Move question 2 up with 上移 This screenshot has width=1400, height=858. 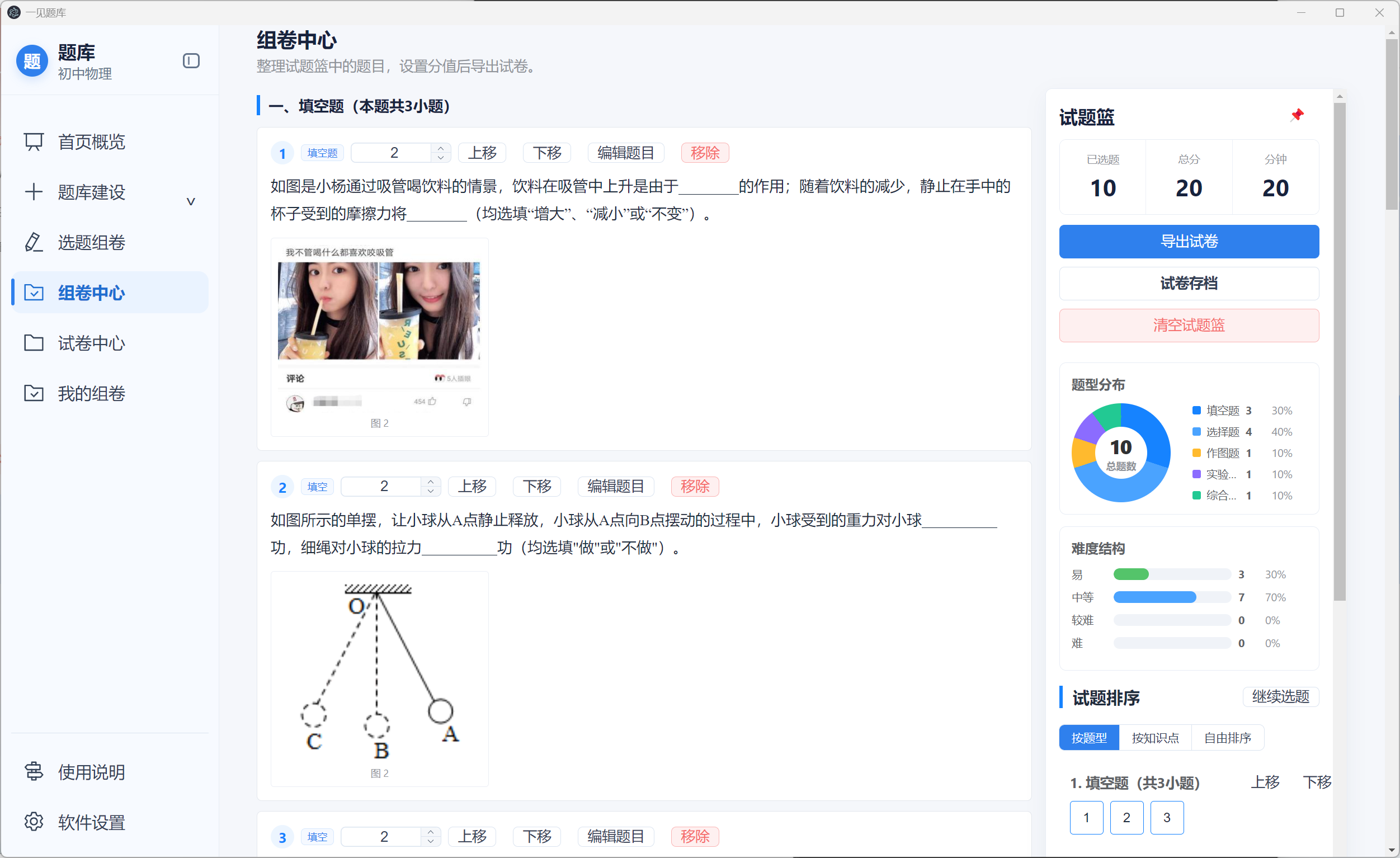[x=472, y=487]
